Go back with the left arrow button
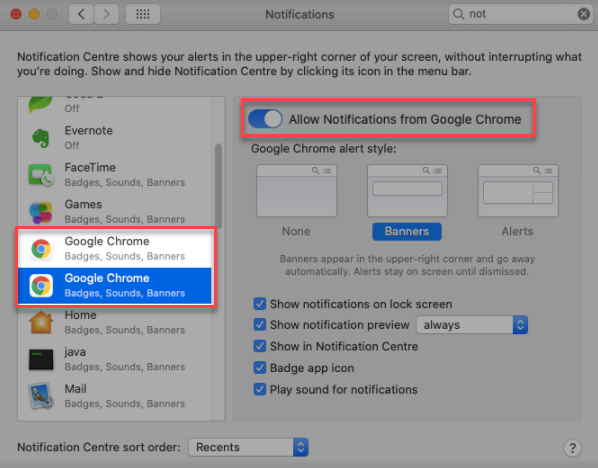Viewport: 598px width, 468px height. click(81, 14)
